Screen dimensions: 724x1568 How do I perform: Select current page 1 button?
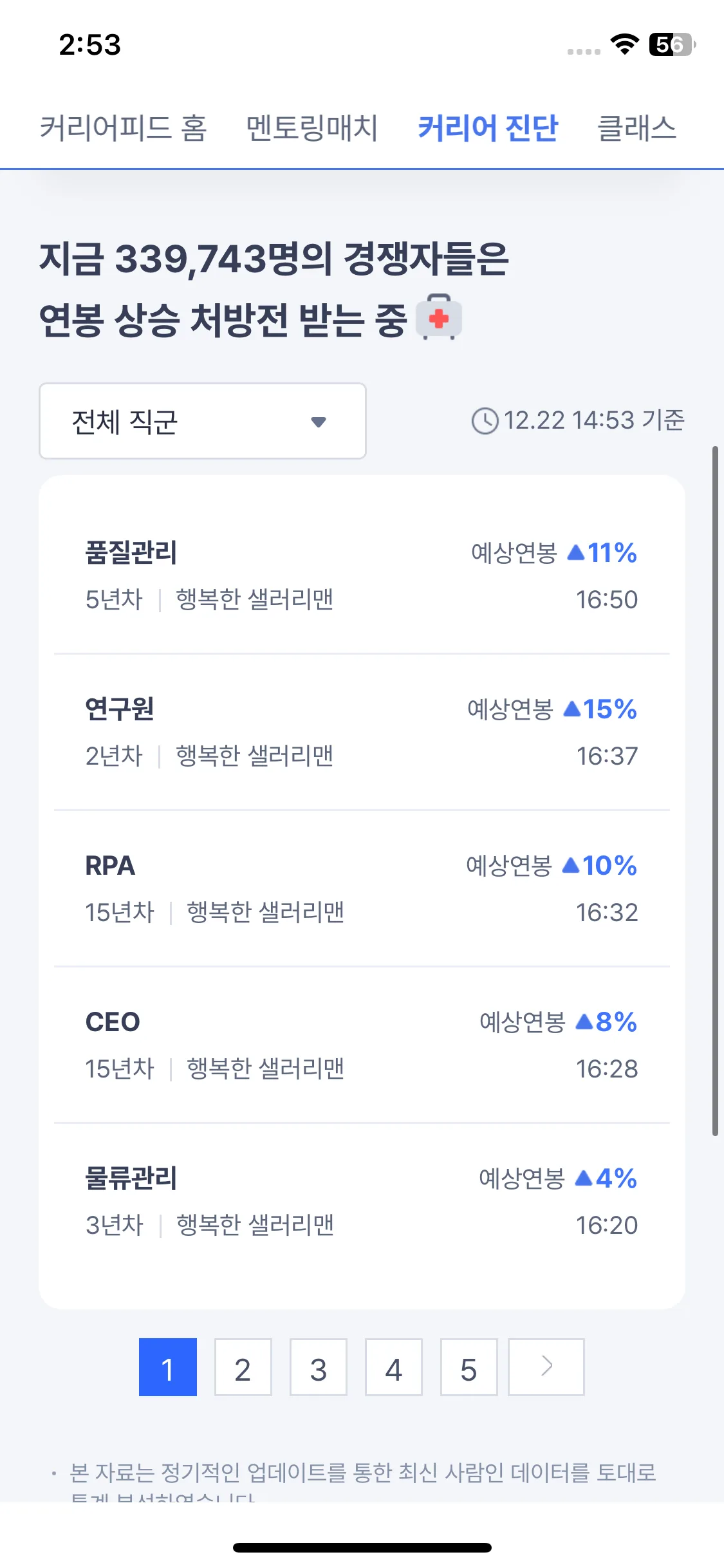168,1367
